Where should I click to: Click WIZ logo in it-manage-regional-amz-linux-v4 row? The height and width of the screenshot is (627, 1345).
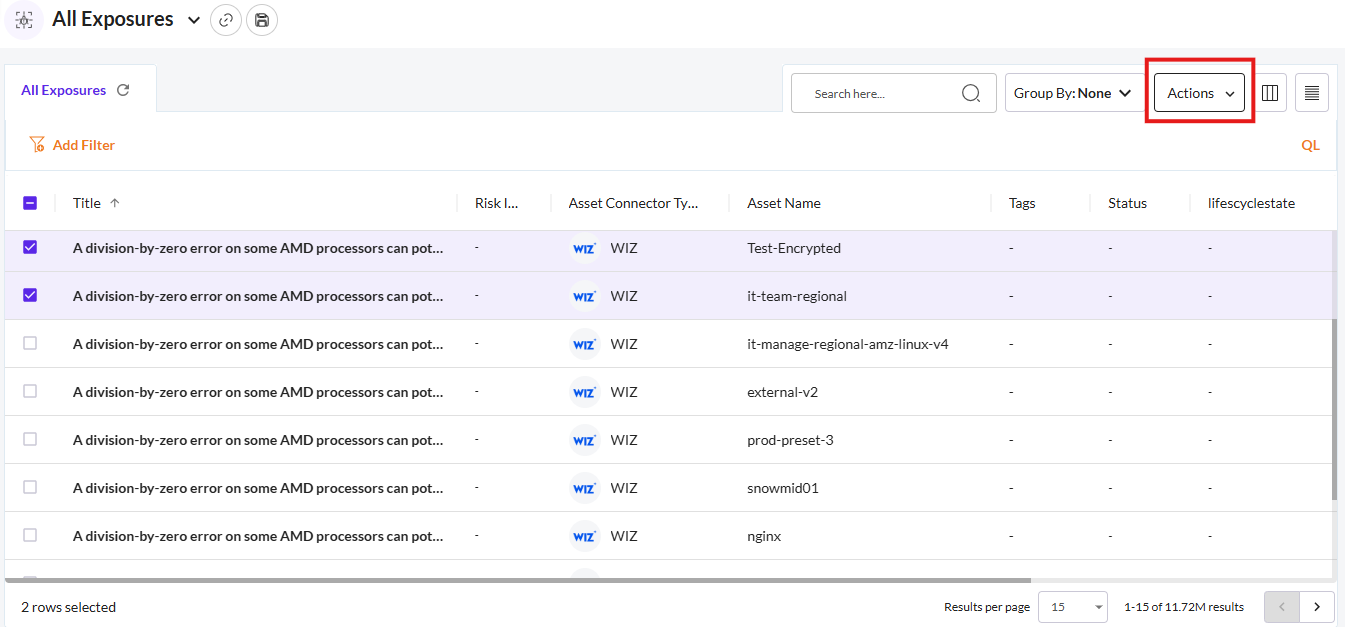[584, 344]
